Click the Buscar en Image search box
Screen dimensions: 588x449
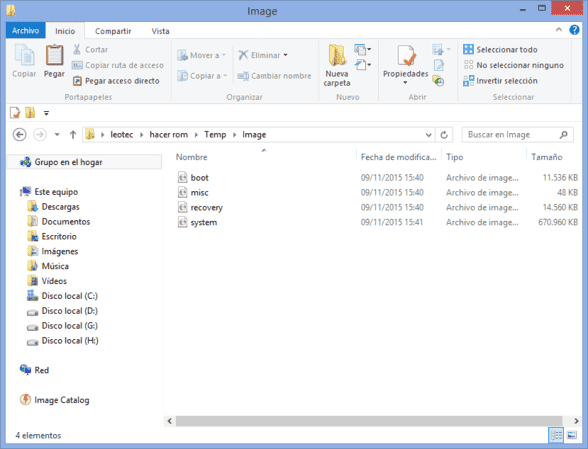(x=518, y=135)
